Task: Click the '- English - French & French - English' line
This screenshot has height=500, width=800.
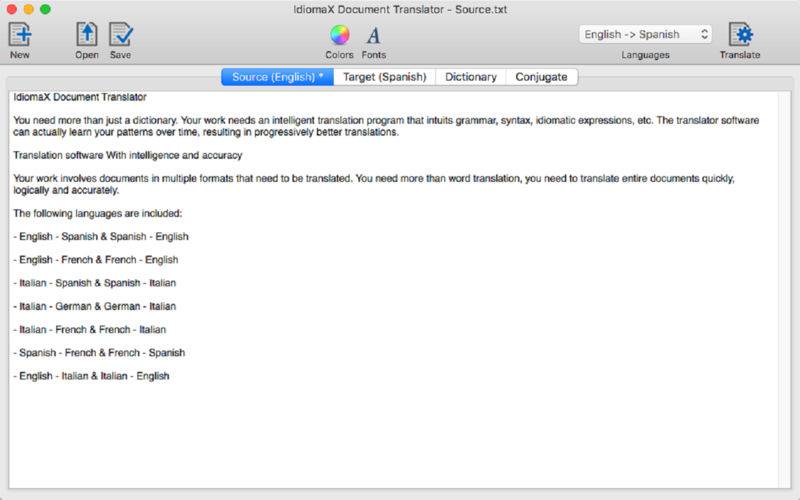Action: coord(96,260)
